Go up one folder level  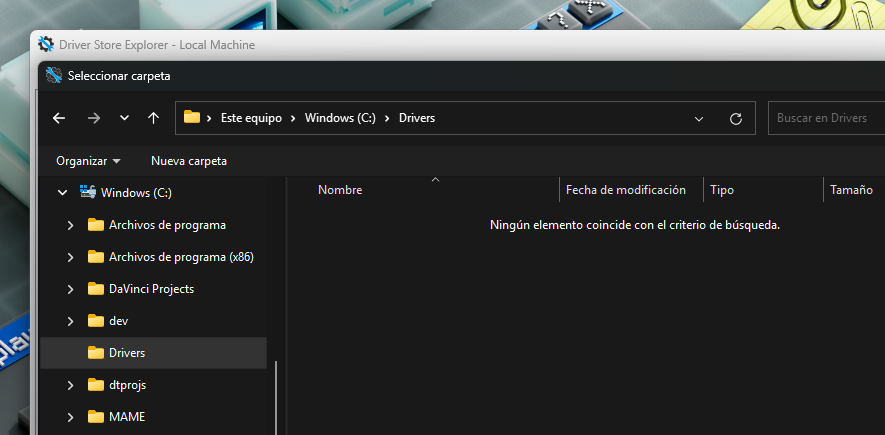tap(153, 118)
